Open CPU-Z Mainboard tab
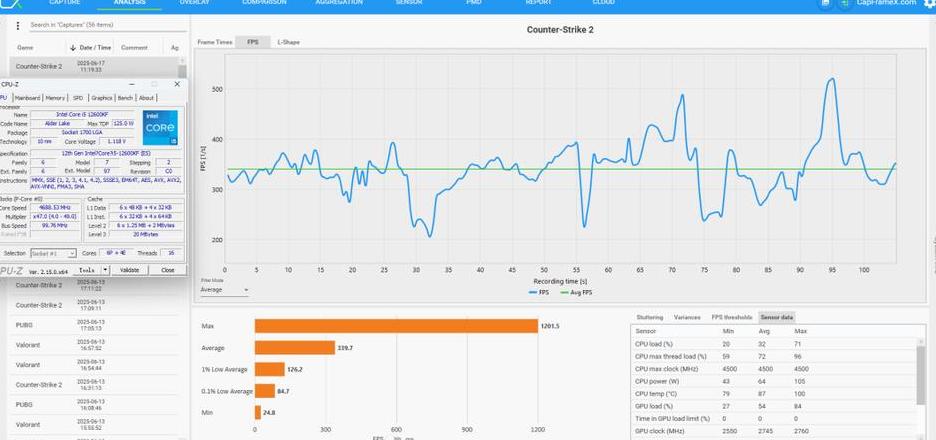The width and height of the screenshot is (936, 440). click(27, 98)
